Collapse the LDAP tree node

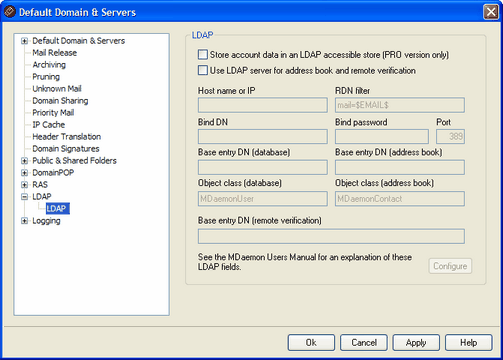[24, 197]
